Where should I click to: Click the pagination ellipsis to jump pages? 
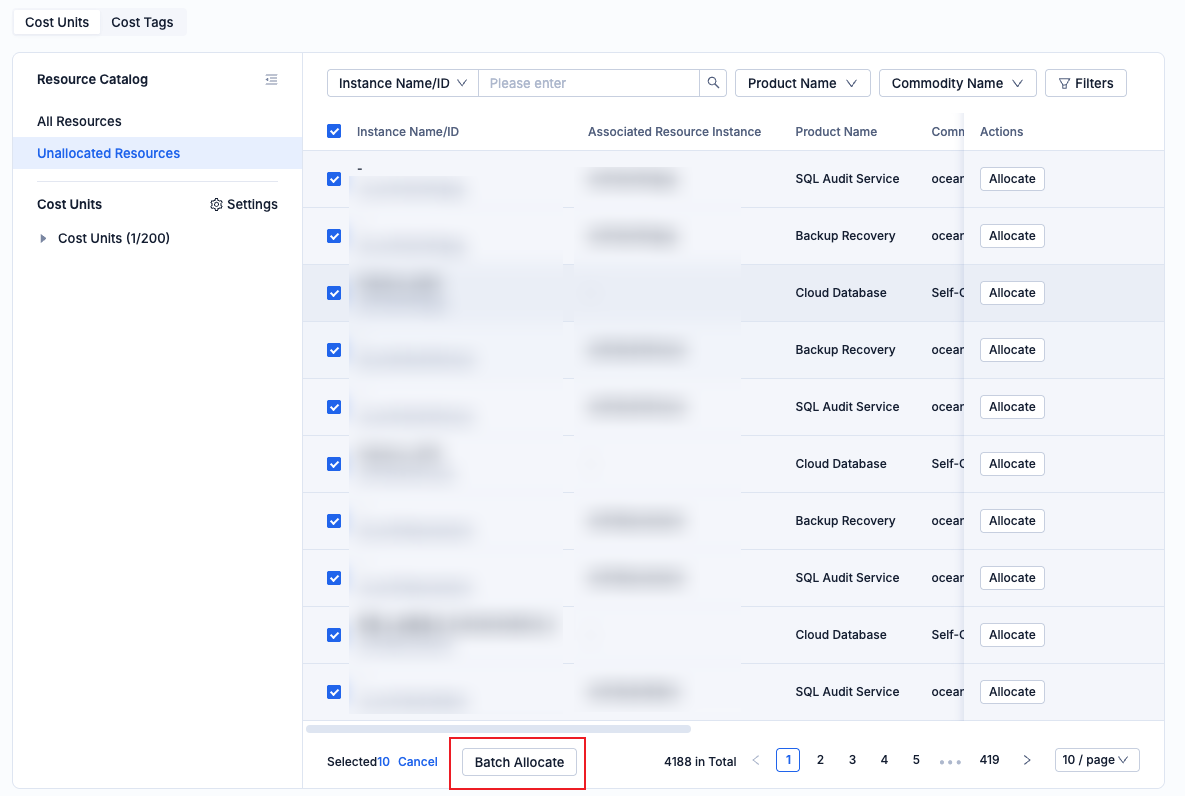coord(950,761)
